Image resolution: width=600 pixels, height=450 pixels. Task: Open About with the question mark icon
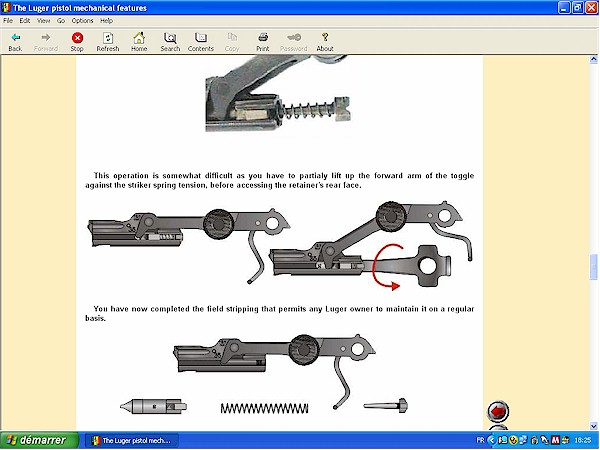[x=325, y=37]
